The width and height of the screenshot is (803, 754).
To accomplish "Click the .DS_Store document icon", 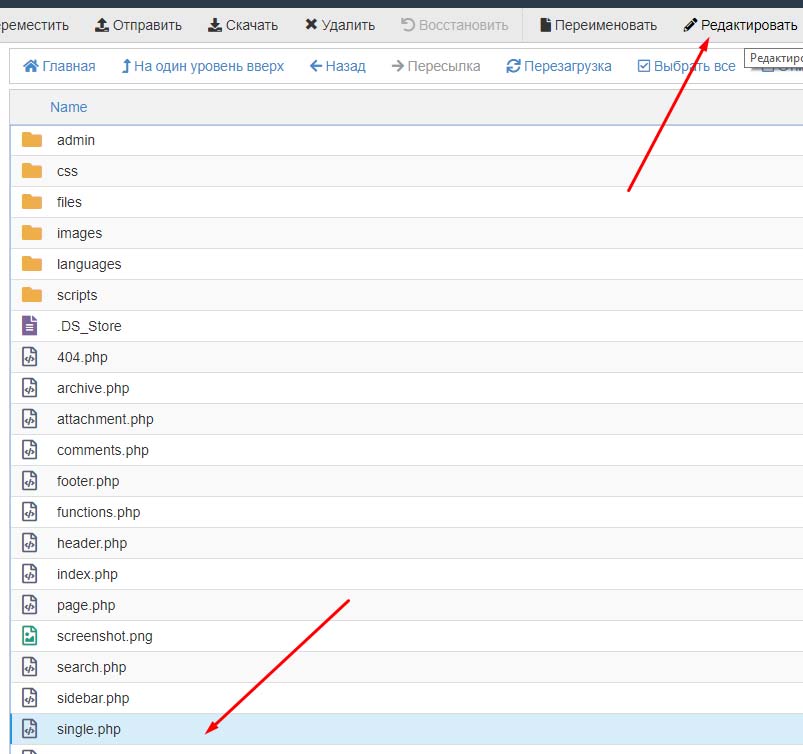I will coord(30,326).
